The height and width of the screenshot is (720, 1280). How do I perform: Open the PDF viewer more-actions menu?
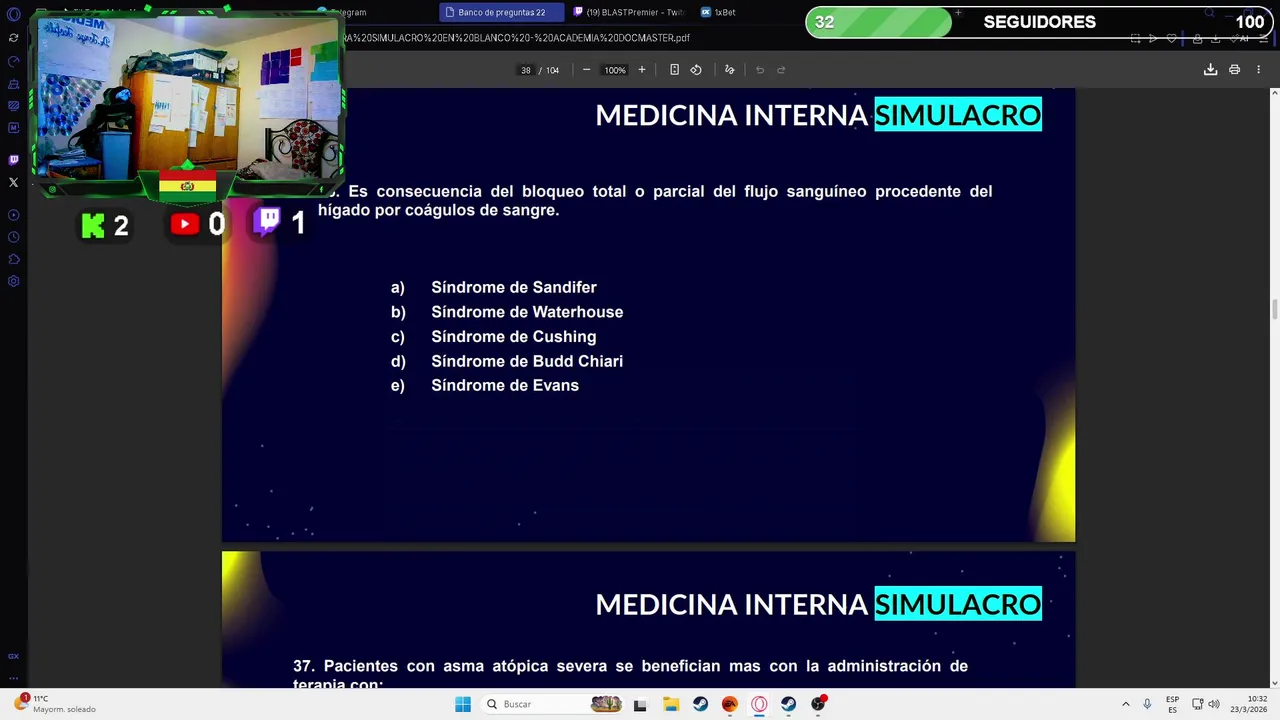1259,70
